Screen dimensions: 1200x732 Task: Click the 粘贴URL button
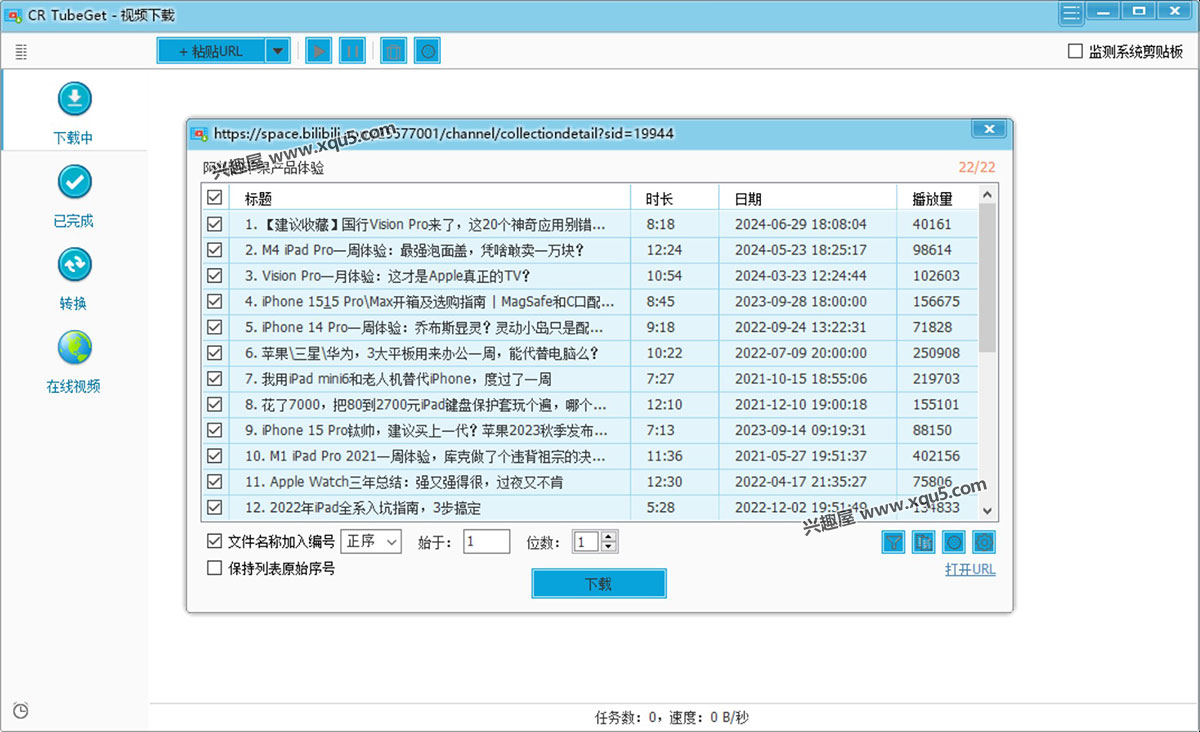coord(212,51)
